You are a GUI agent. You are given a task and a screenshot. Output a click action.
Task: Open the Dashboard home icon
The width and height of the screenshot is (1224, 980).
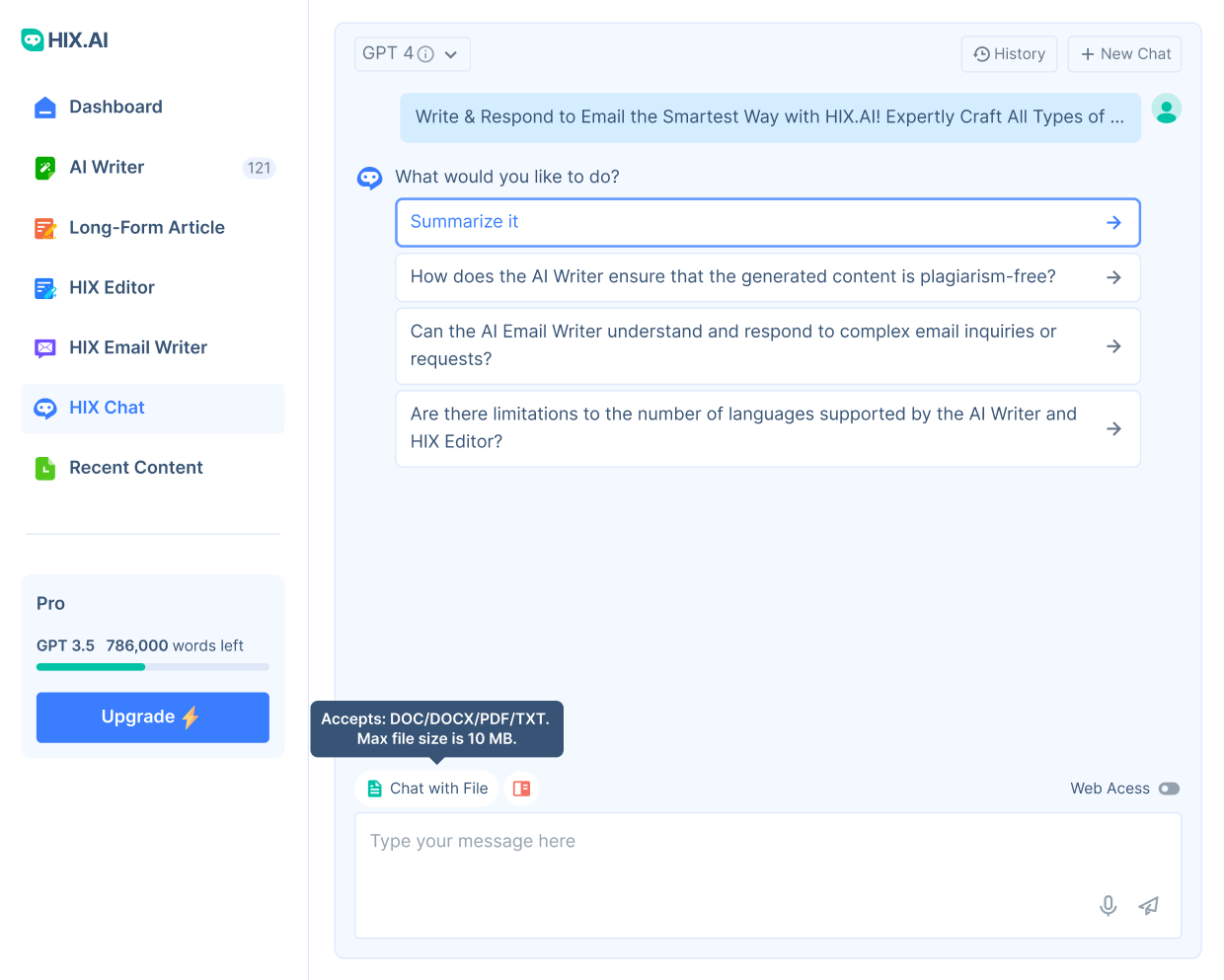[x=45, y=108]
